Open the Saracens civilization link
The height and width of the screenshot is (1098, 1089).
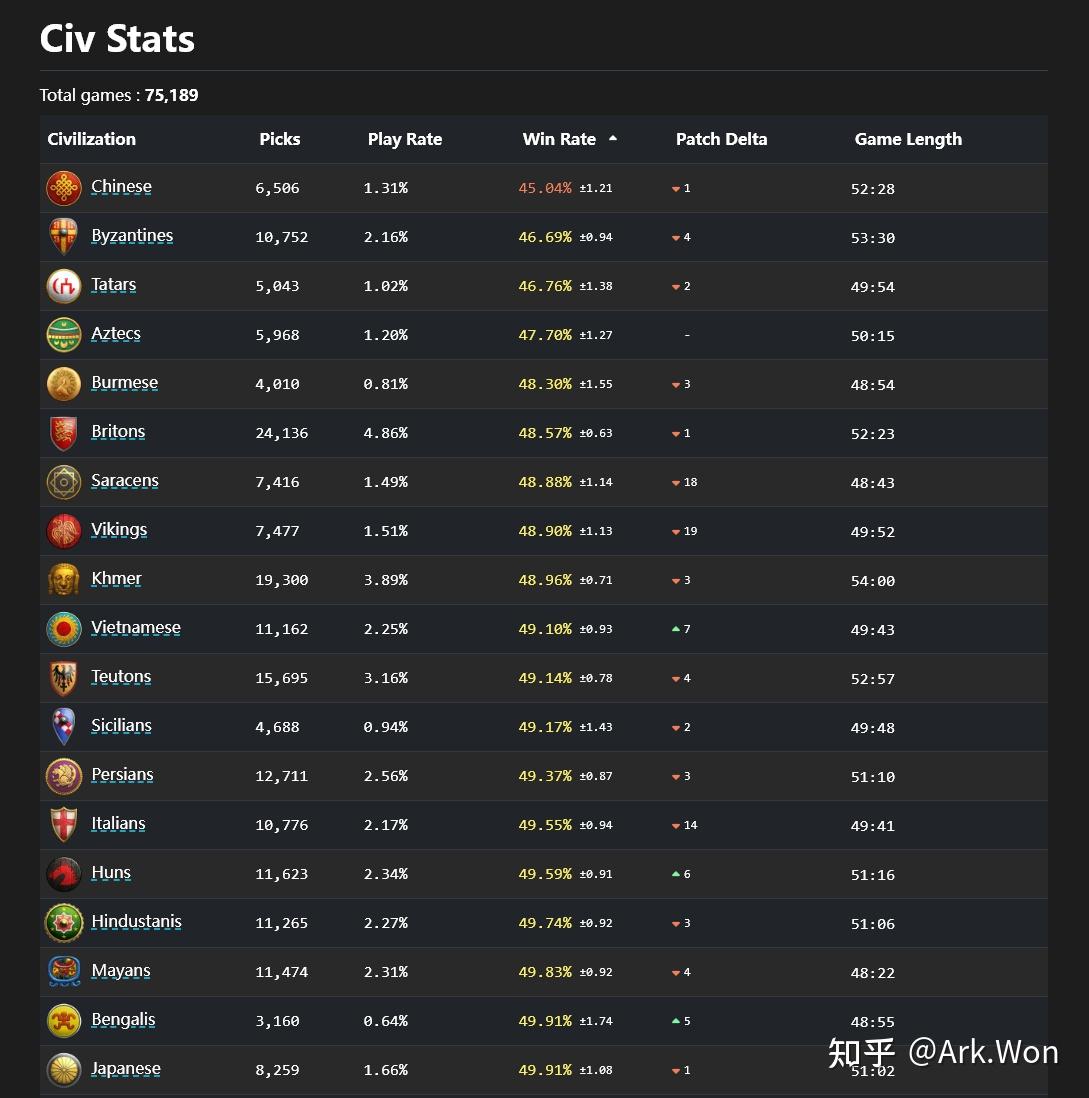(125, 481)
